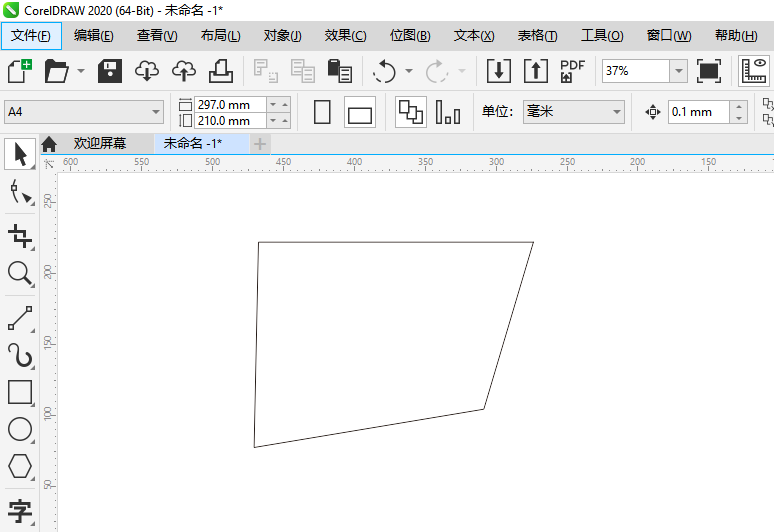Toggle full-screen preview

[709, 71]
